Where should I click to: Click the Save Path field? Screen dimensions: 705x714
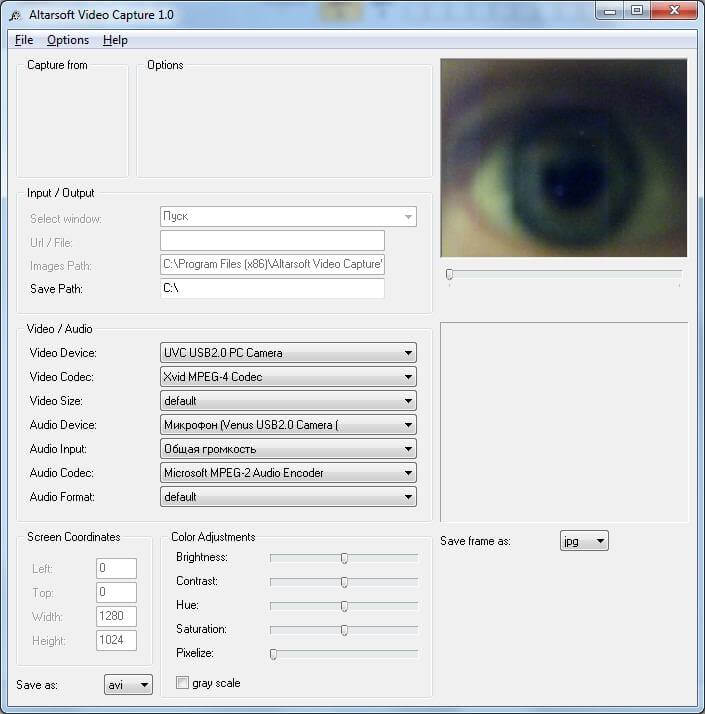point(272,288)
